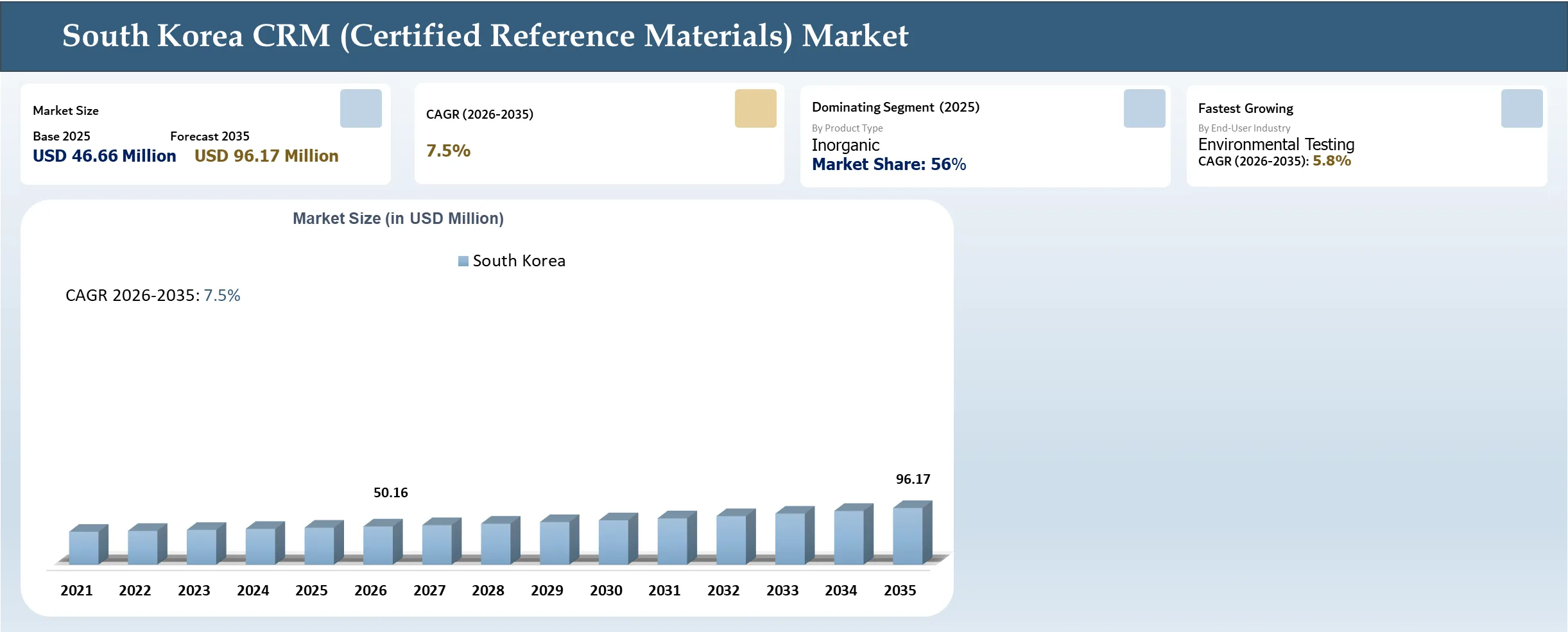
Task: Click the 'CAGR 2026-2035: 7.5%' chart annotation
Action: coord(153,295)
